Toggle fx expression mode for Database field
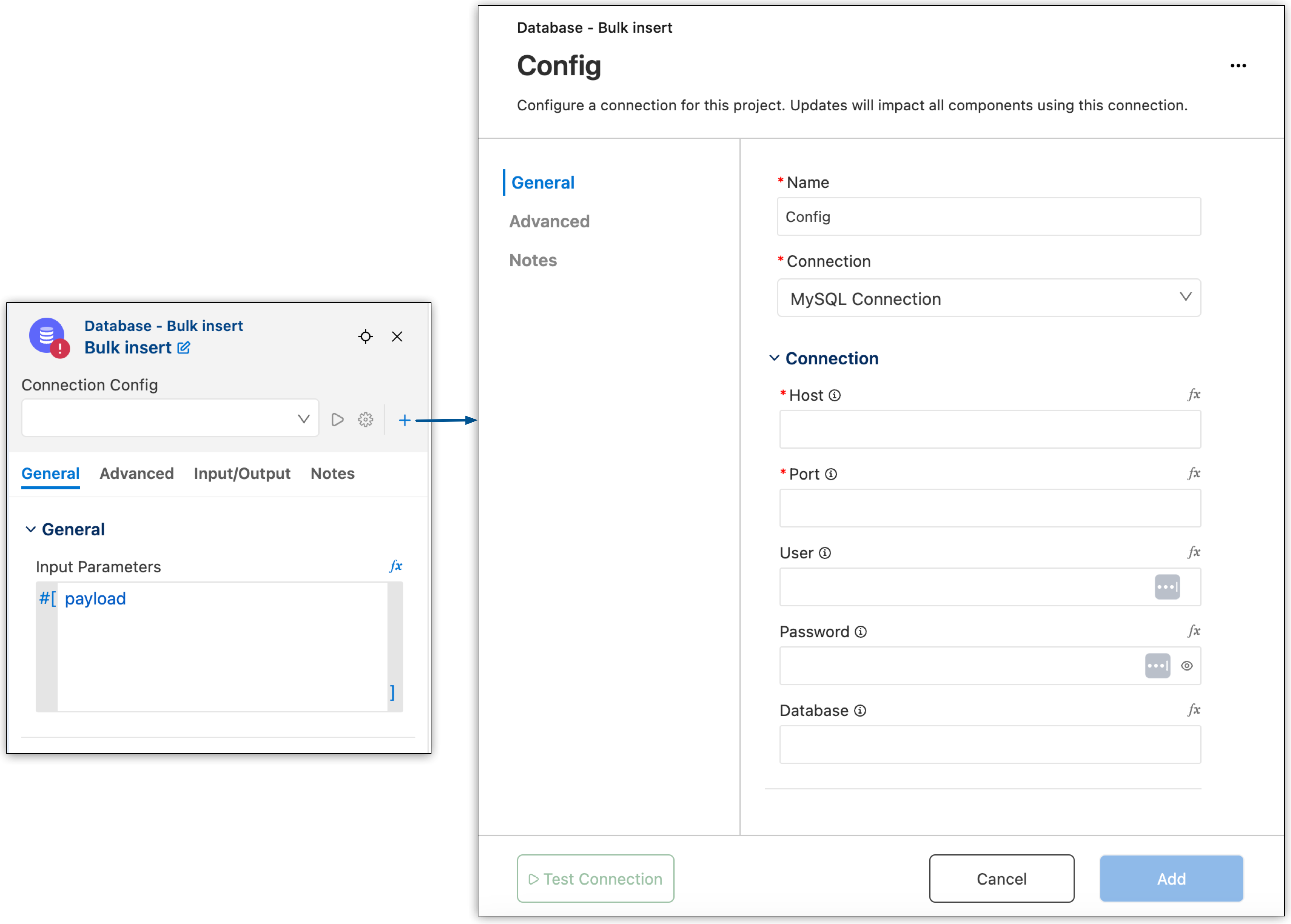 coord(1194,709)
